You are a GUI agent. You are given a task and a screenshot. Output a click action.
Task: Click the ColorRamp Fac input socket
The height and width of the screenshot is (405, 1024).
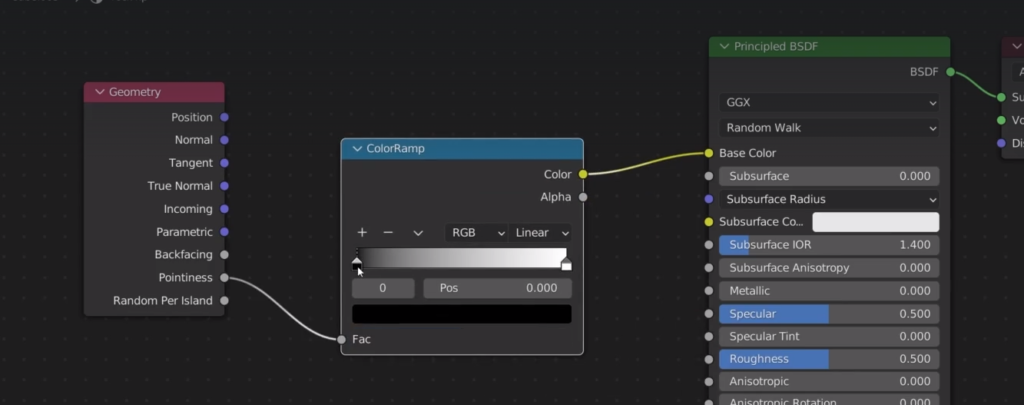342,339
